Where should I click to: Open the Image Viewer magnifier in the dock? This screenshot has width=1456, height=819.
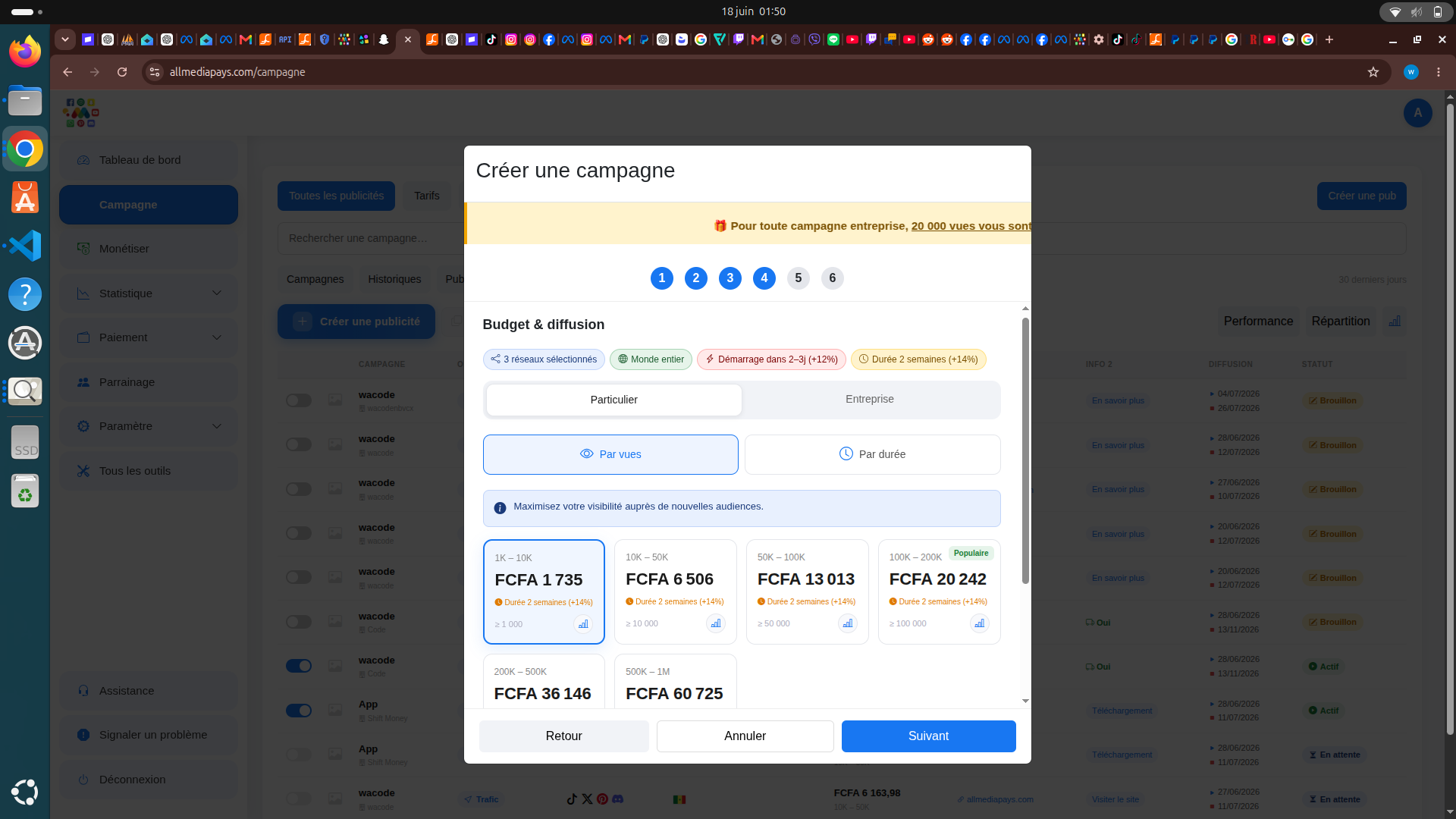click(x=25, y=391)
